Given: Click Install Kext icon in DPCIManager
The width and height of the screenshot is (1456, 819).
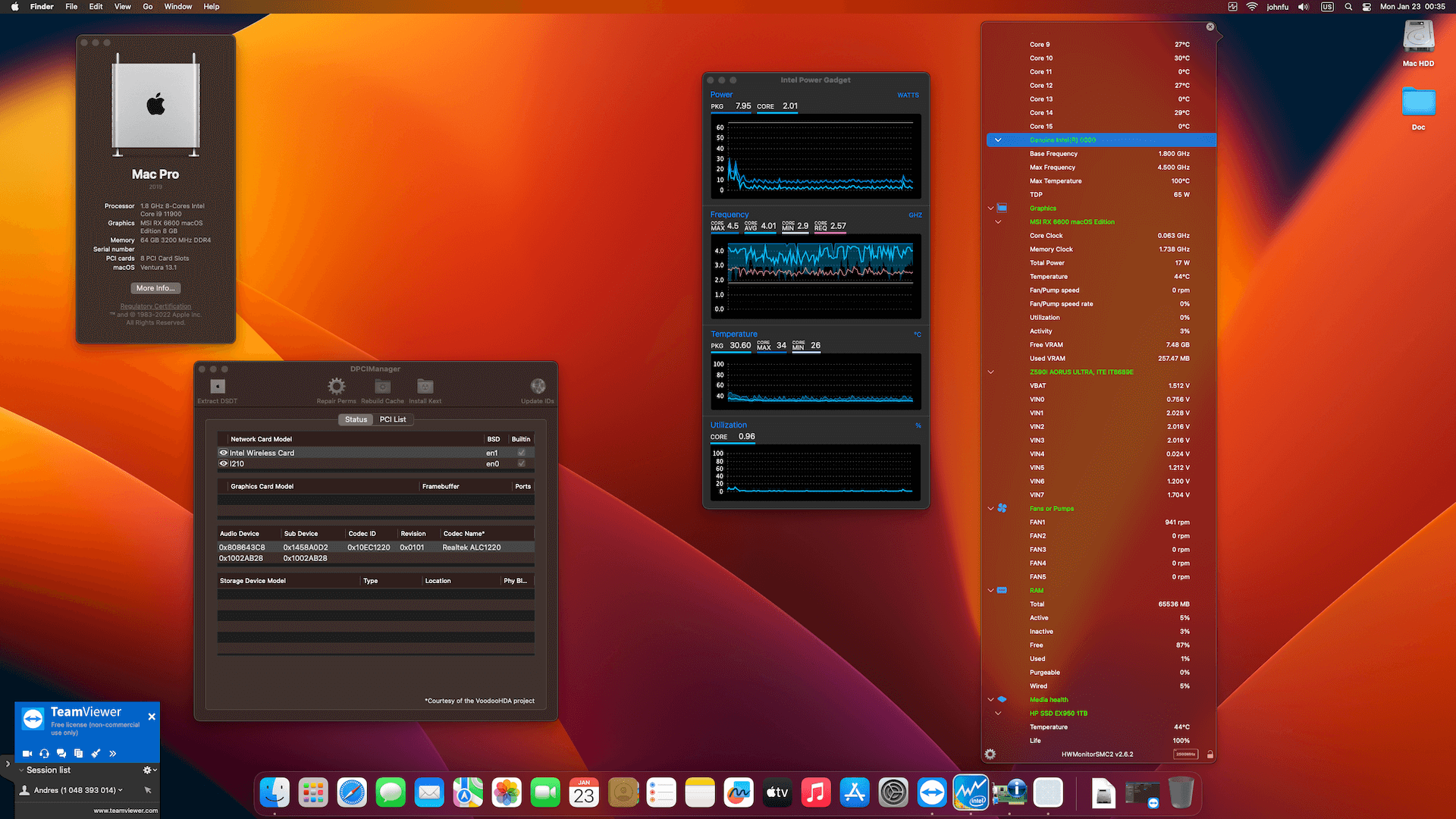Looking at the screenshot, I should click(x=425, y=387).
